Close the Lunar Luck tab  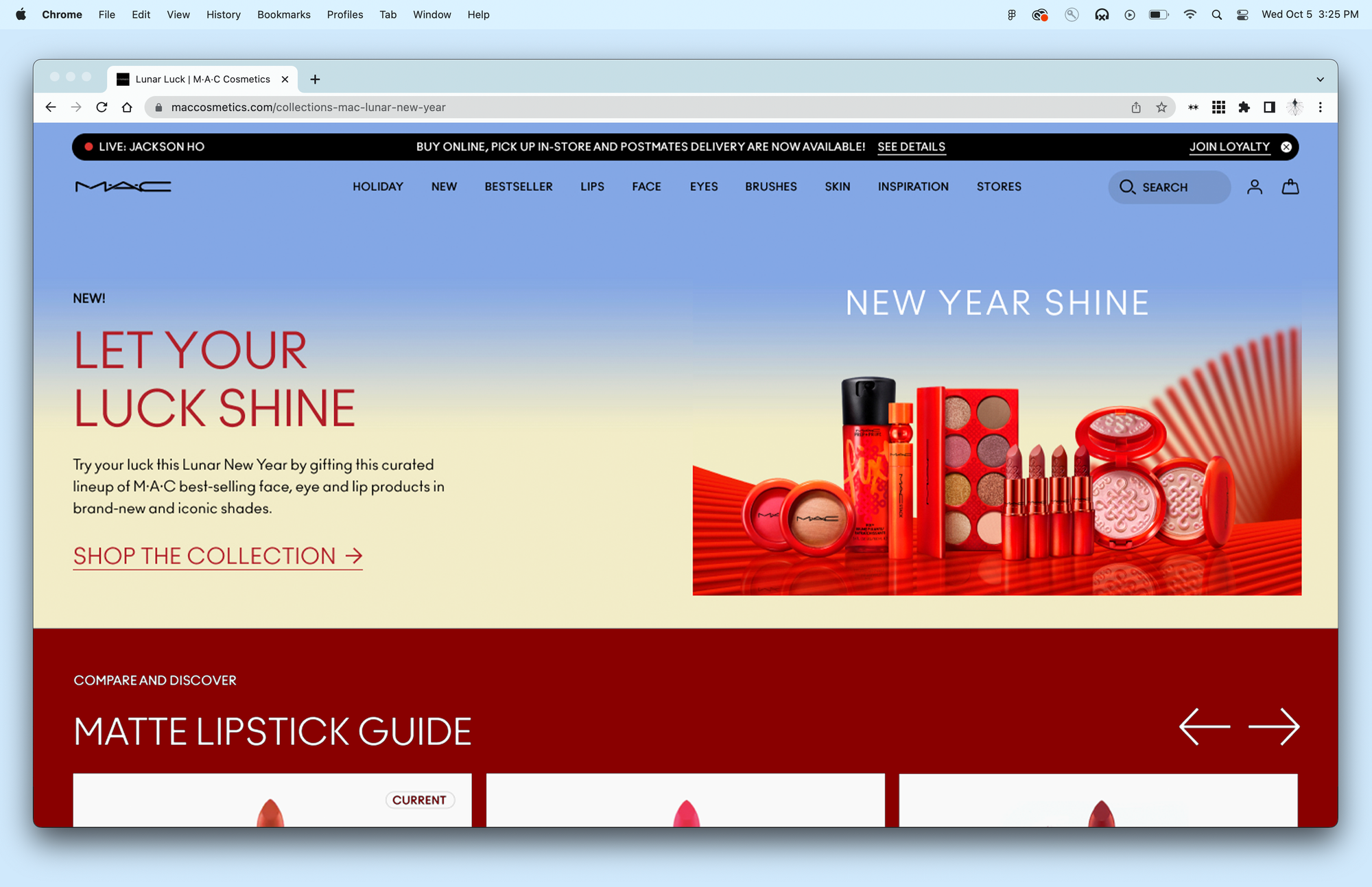(x=285, y=80)
